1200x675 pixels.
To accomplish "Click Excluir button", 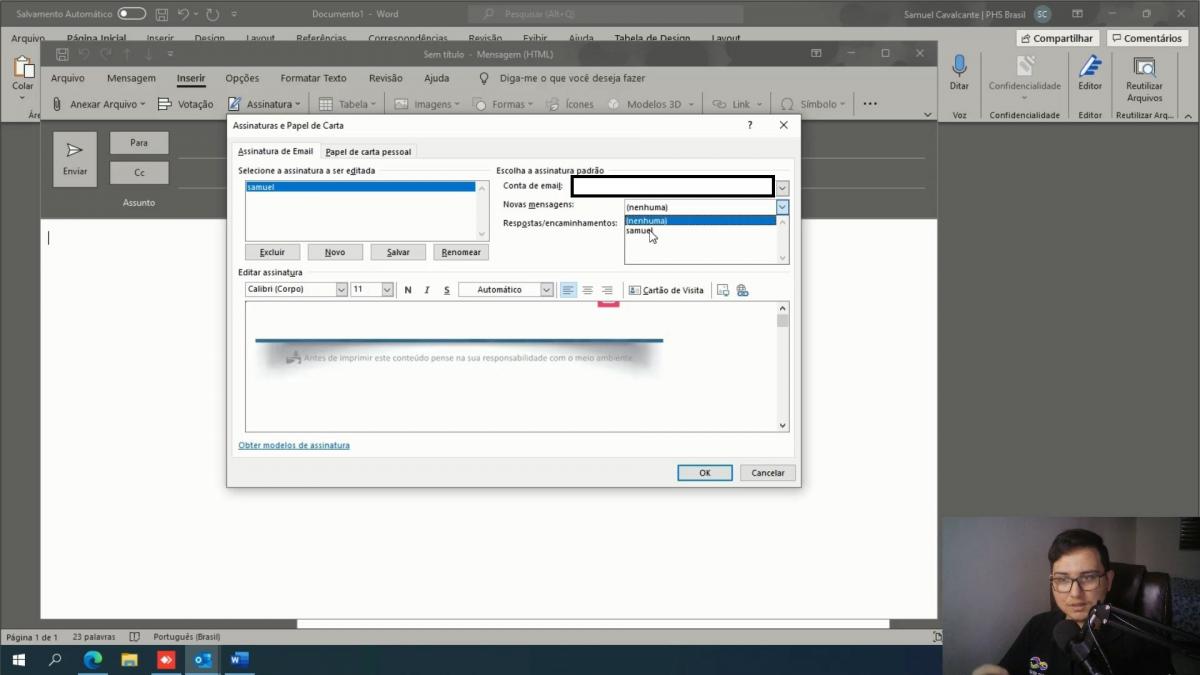I will point(272,252).
